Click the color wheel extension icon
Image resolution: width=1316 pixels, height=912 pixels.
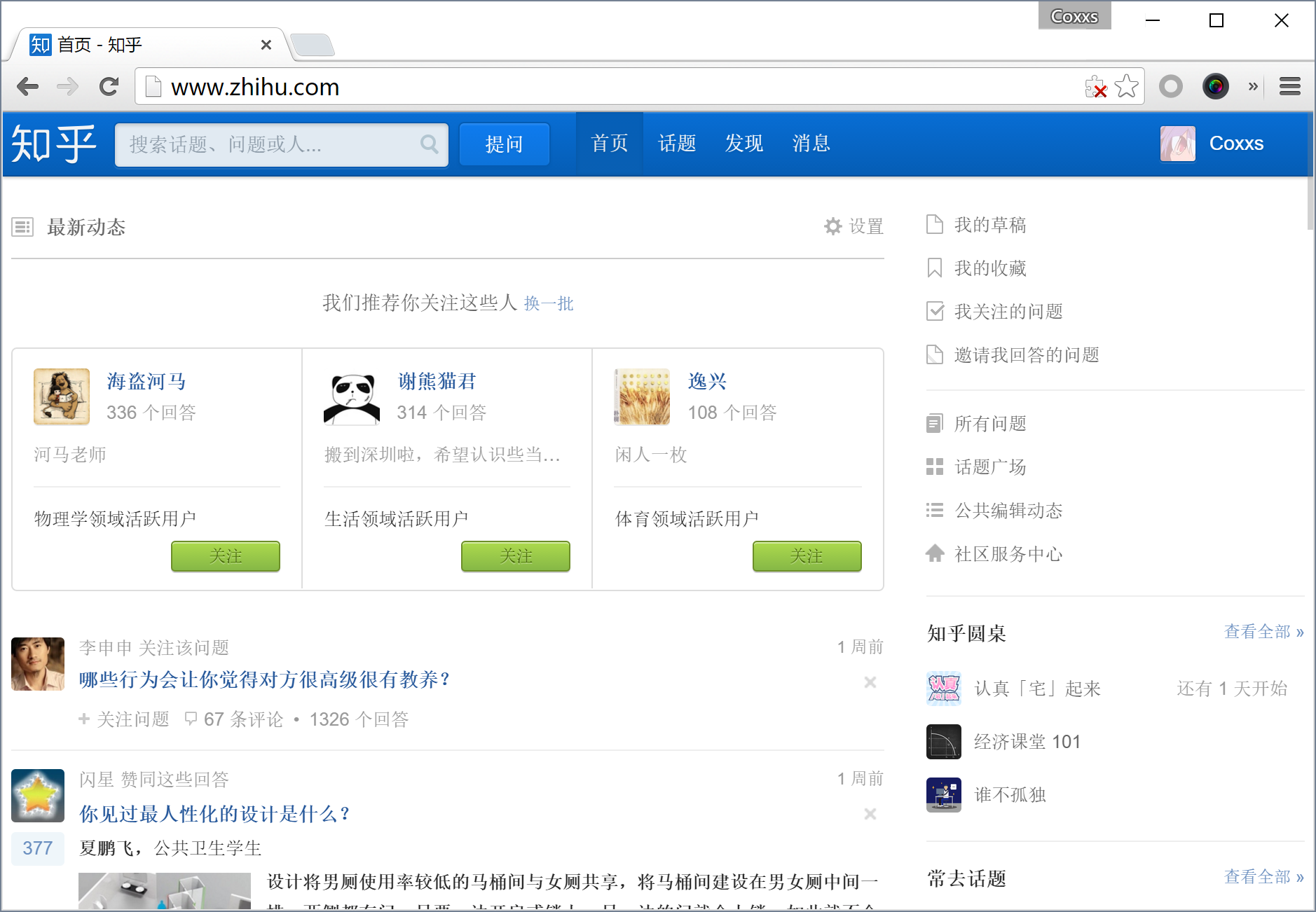click(x=1215, y=87)
